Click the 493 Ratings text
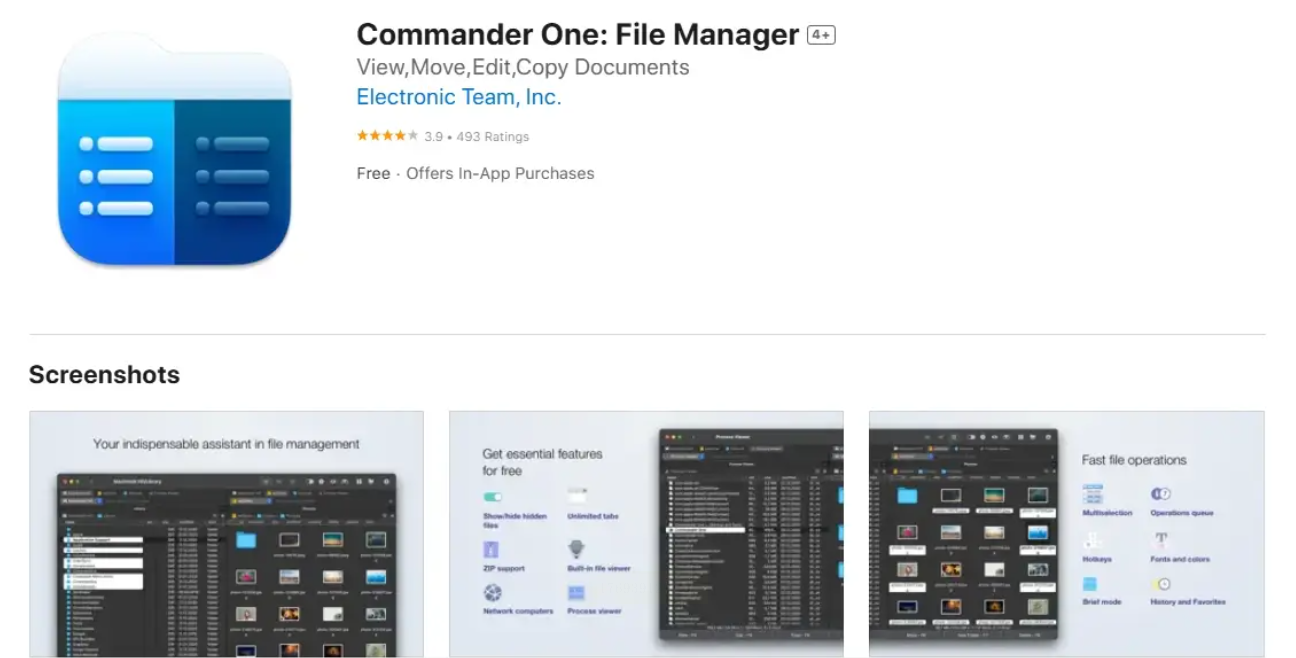 [492, 137]
